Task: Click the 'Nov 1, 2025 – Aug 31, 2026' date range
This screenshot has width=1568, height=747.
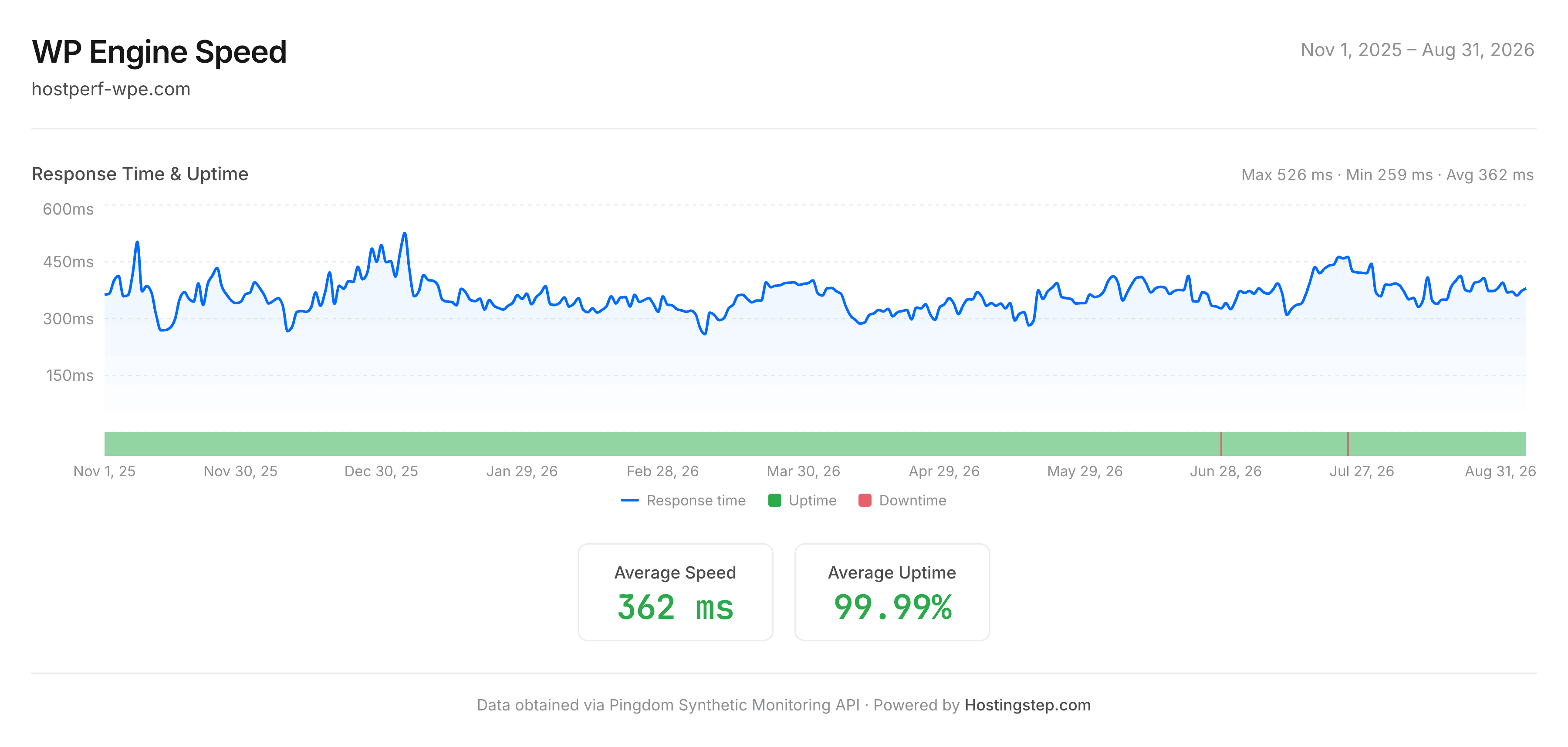Action: point(1417,50)
